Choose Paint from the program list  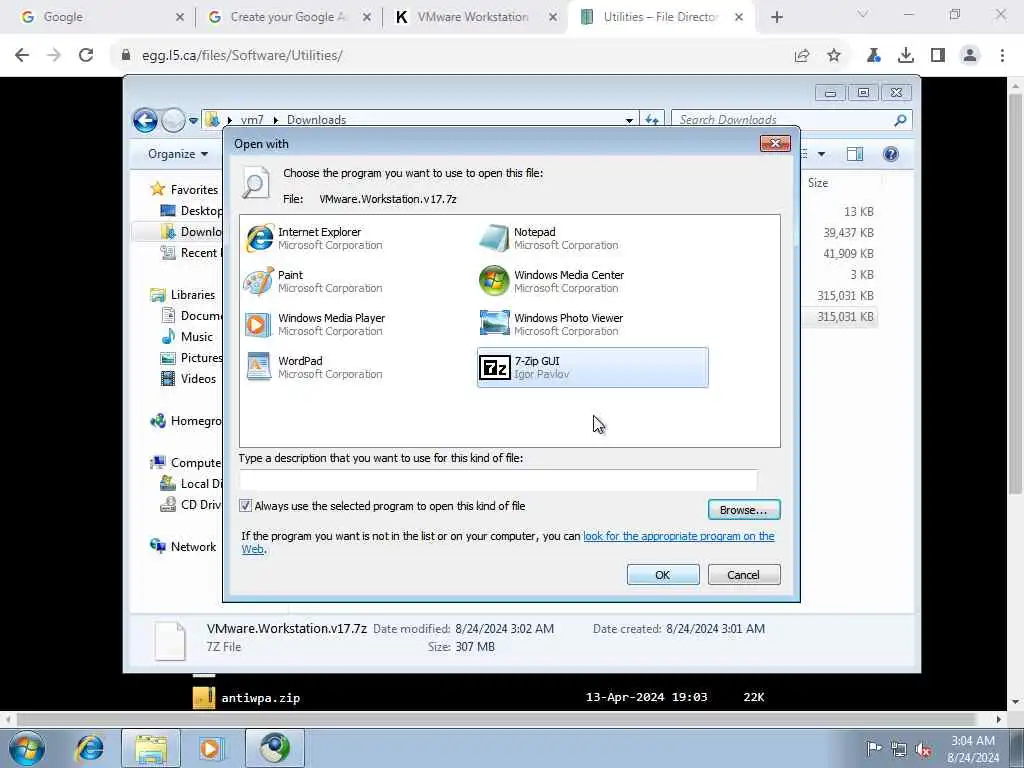point(314,281)
